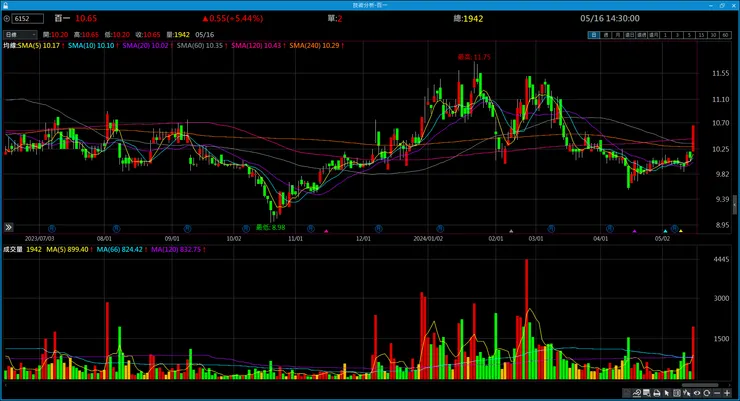Click the 最低:8.98 low price annotation

[x=270, y=227]
